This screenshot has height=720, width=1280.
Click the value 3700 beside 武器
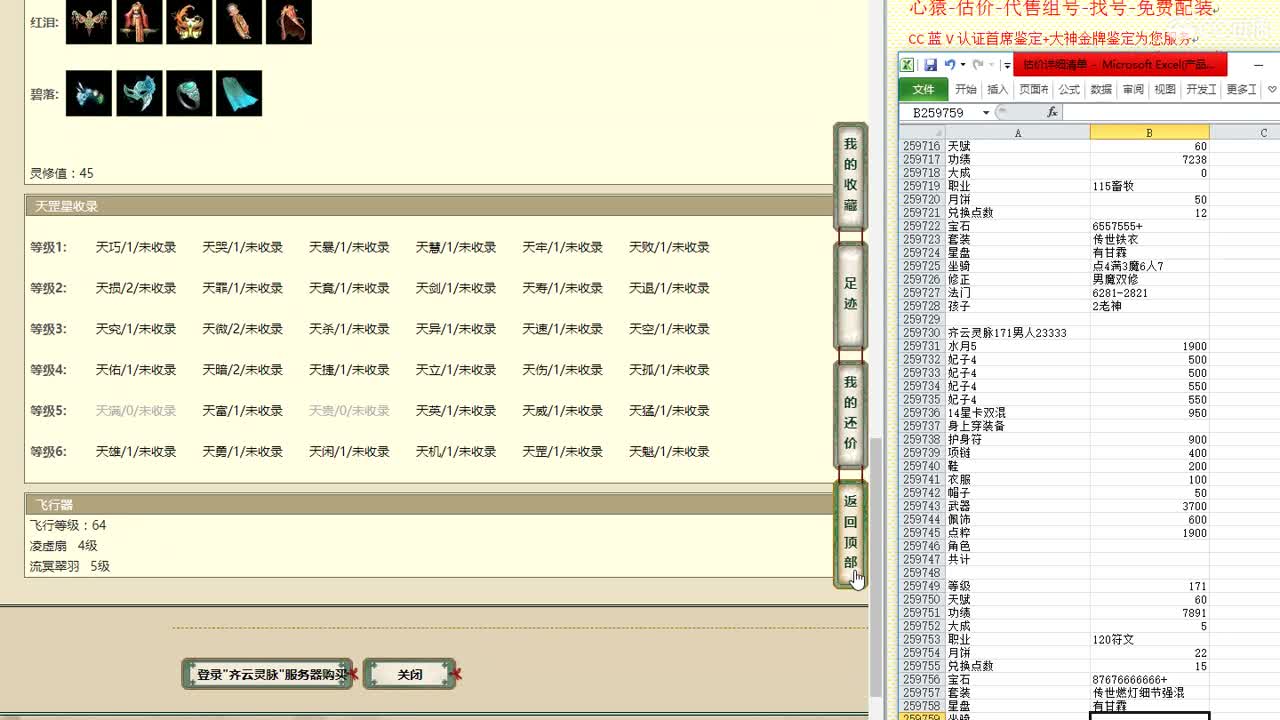(x=1149, y=506)
